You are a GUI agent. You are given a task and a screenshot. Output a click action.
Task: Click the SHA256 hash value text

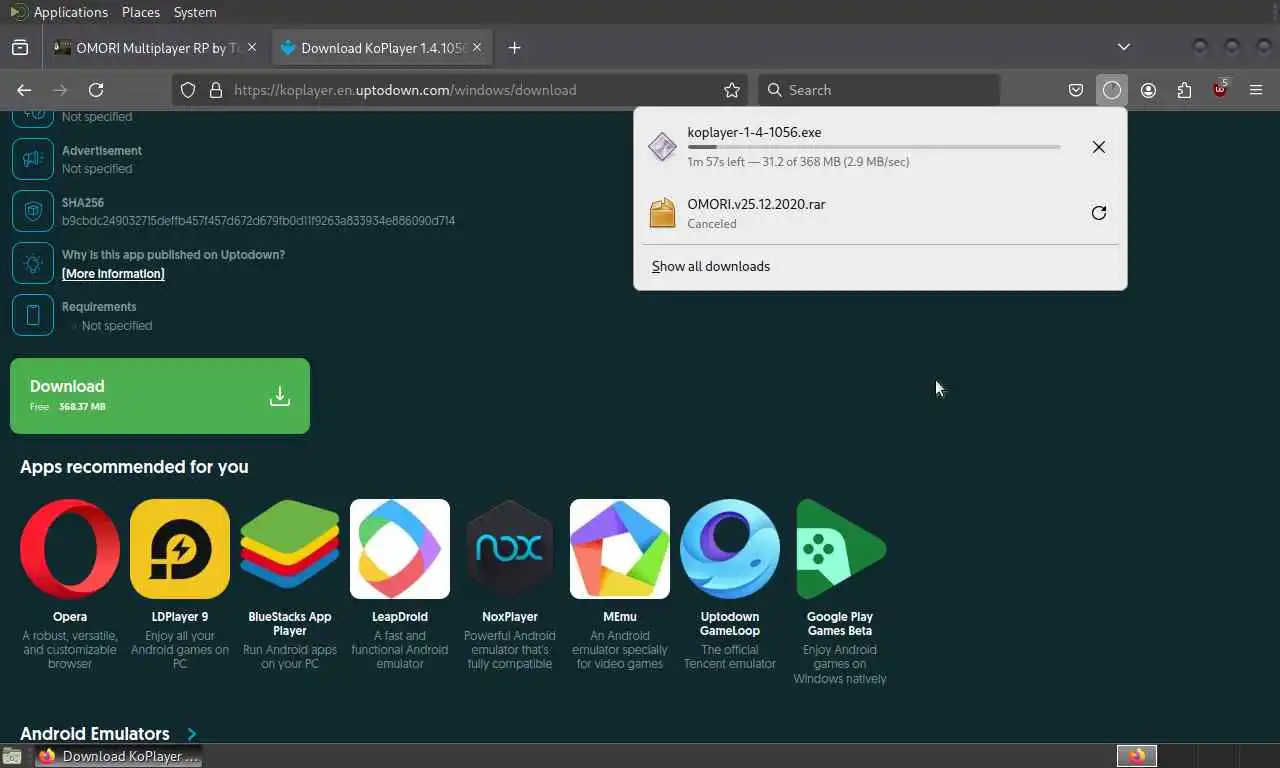point(258,221)
